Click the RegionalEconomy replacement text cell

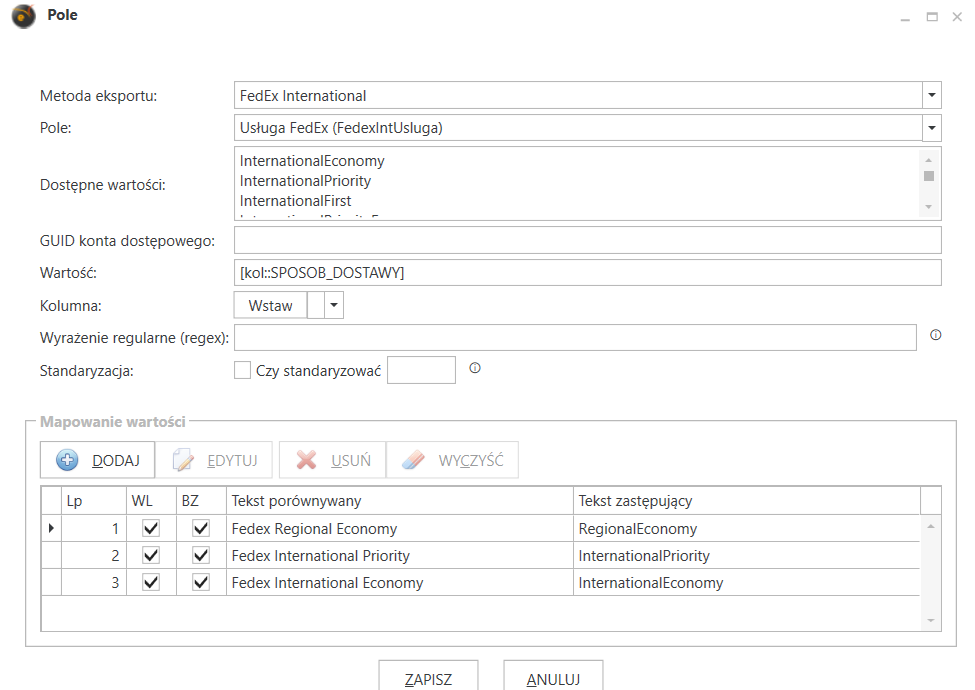(x=747, y=528)
